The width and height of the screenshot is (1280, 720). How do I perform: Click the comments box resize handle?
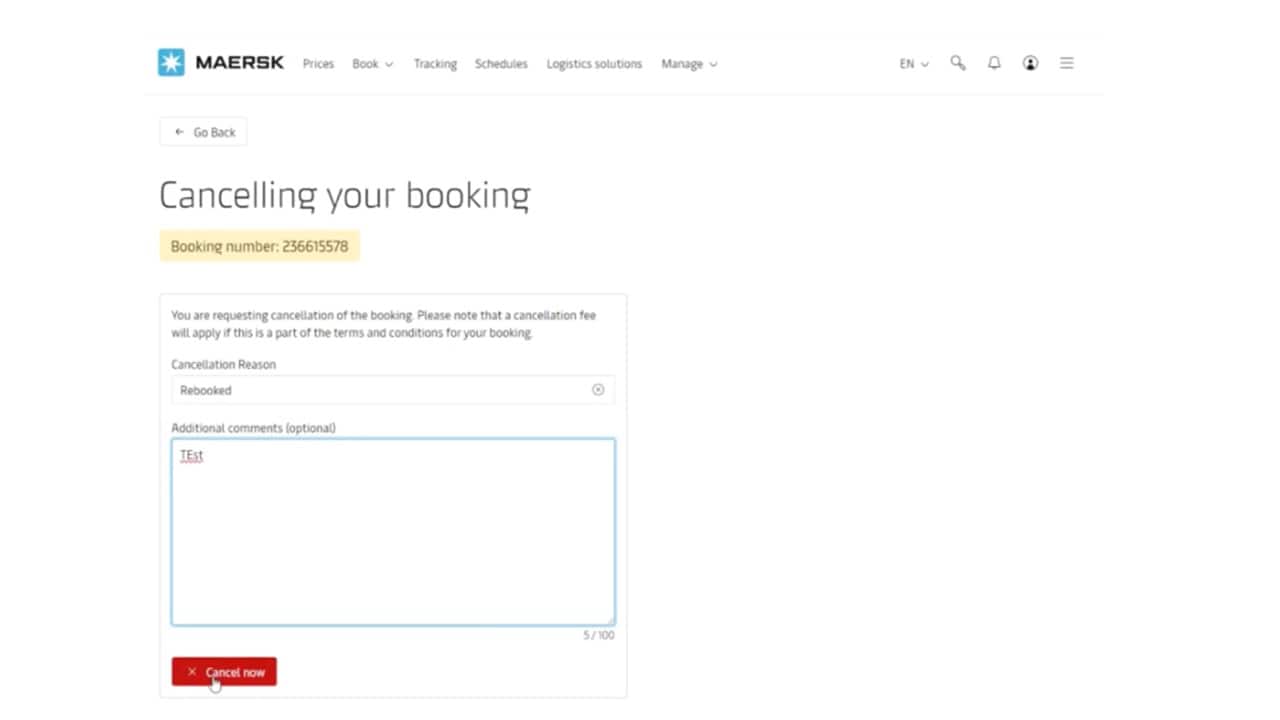pos(610,621)
